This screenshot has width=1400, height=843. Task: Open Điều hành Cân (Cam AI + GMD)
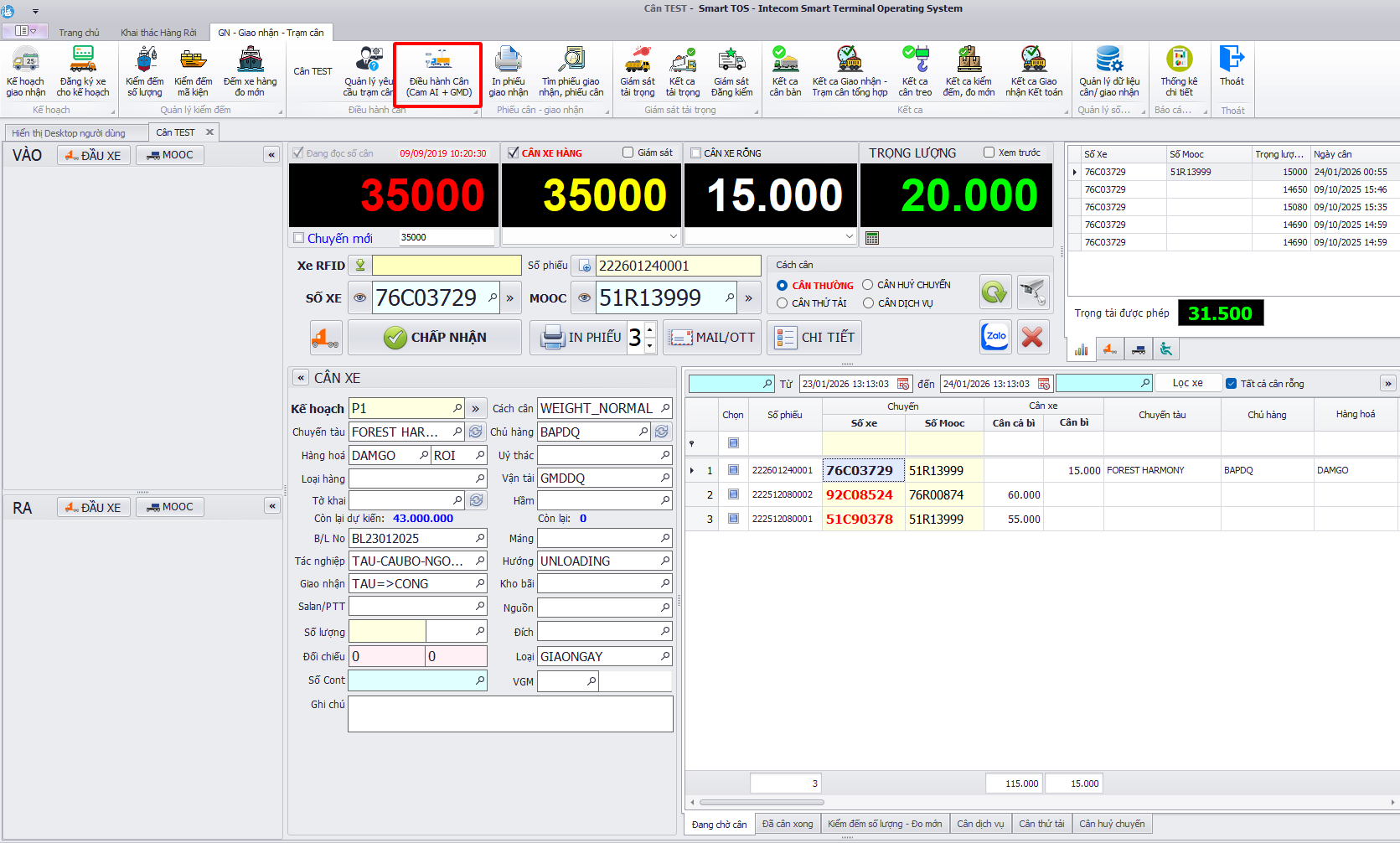pyautogui.click(x=438, y=73)
